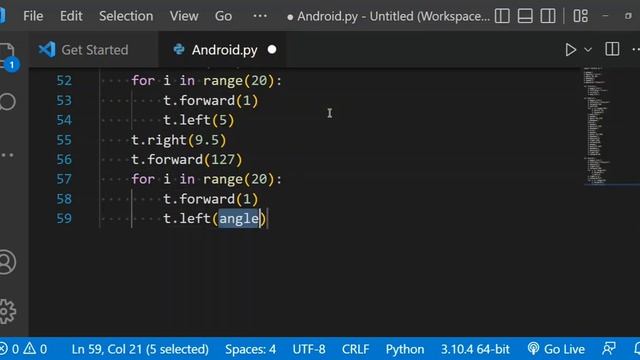640x360 pixels.
Task: Click line 57 for loop statement
Action: pos(207,179)
